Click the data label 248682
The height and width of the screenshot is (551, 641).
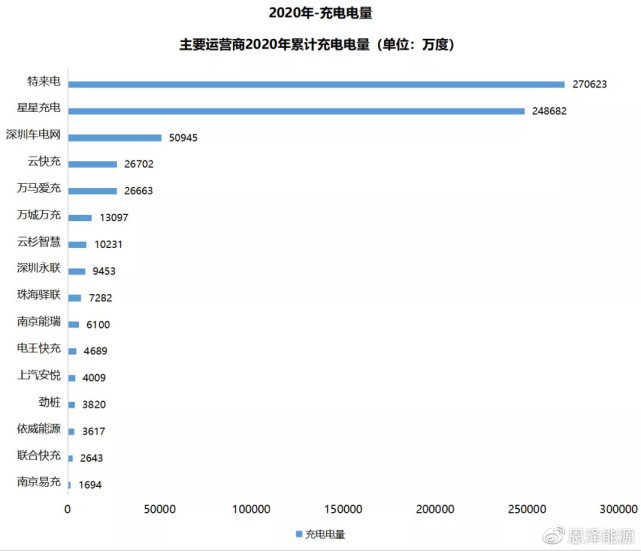[549, 111]
